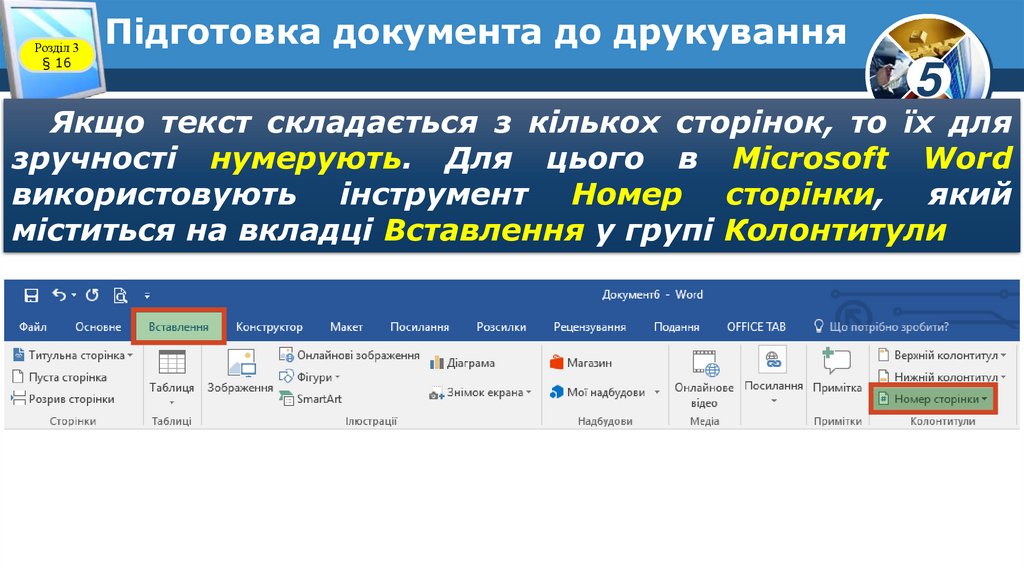This screenshot has width=1024, height=574.
Task: Open the Фігури shapes dropdown
Action: pyautogui.click(x=310, y=377)
